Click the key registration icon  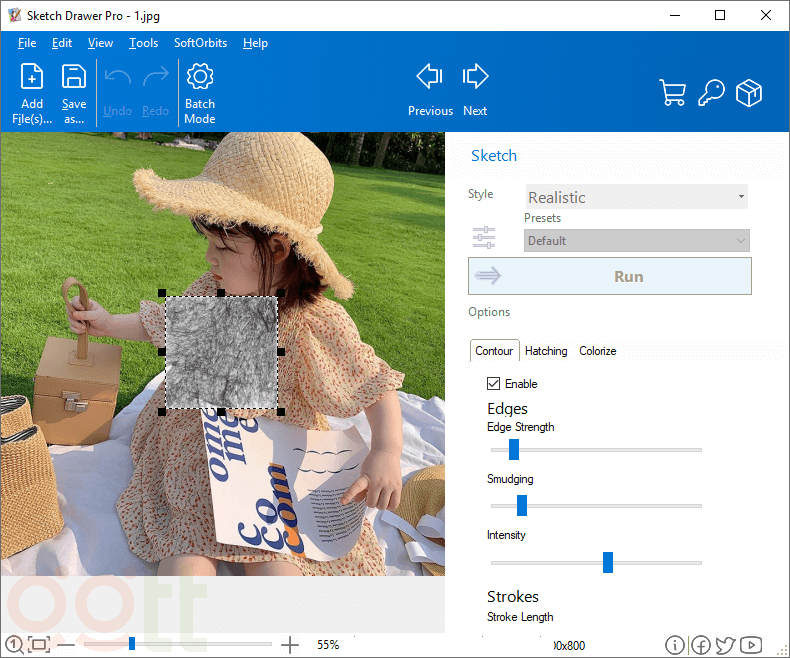coord(711,93)
